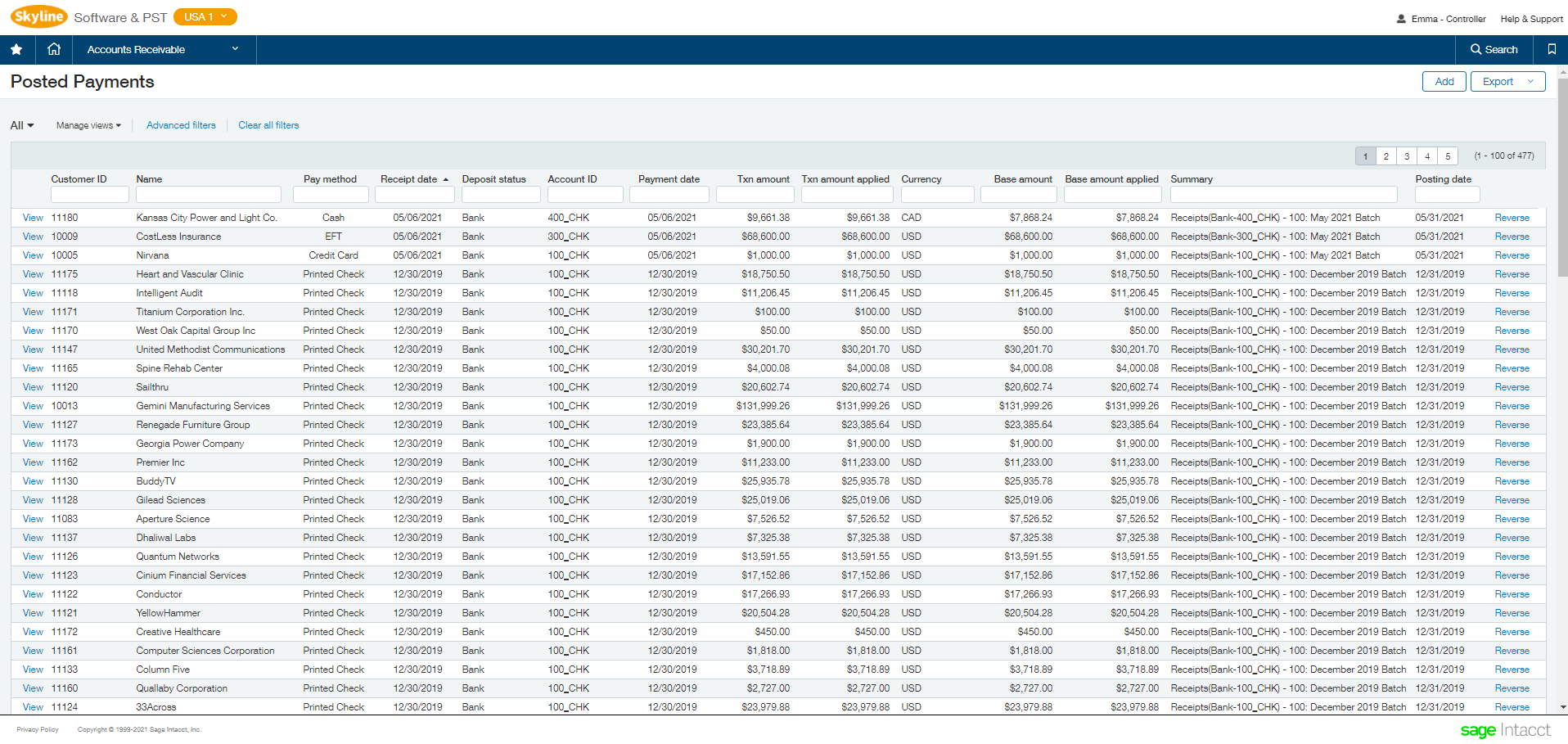View the Quantum Networks payment

pos(33,557)
